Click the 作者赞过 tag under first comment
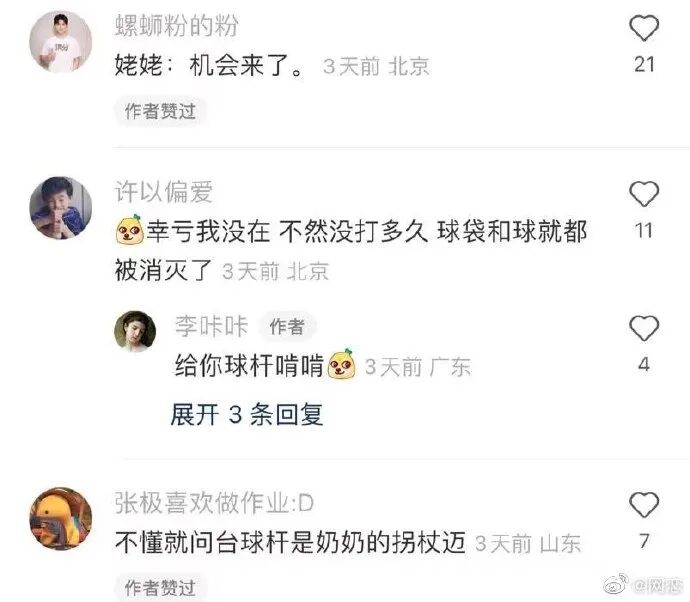690x602 pixels. (x=160, y=111)
